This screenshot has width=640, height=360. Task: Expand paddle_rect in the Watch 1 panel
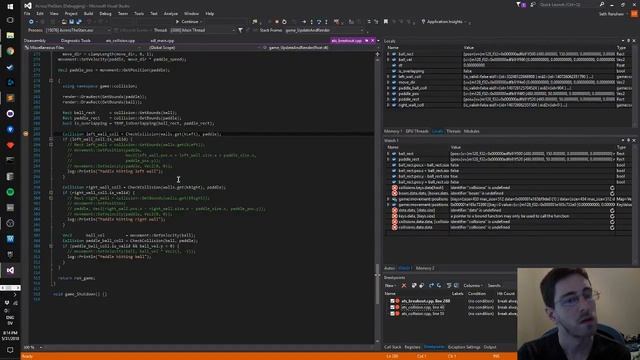[388, 160]
